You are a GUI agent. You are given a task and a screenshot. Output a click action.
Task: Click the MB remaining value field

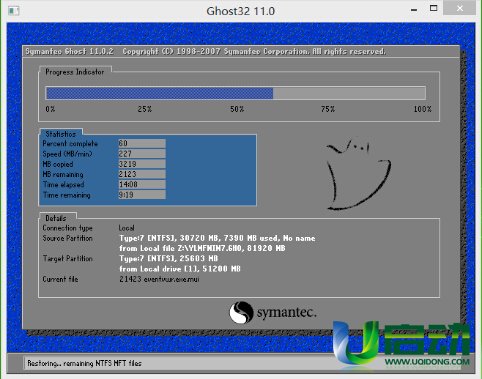142,174
